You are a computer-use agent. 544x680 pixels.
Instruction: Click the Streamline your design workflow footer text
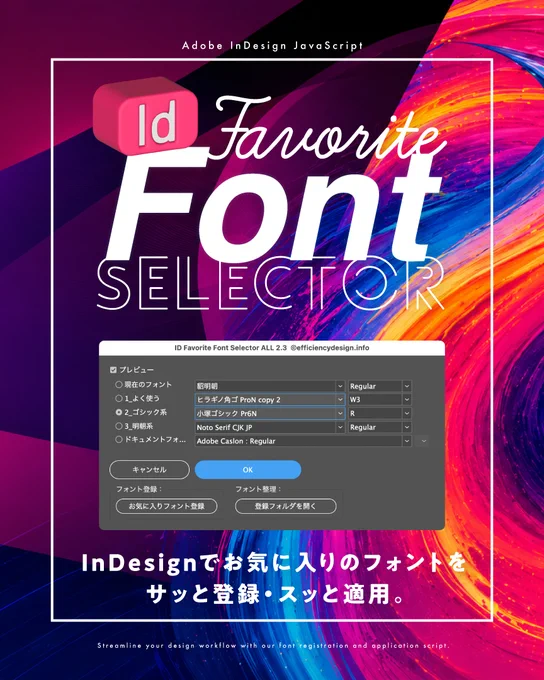coord(273,645)
